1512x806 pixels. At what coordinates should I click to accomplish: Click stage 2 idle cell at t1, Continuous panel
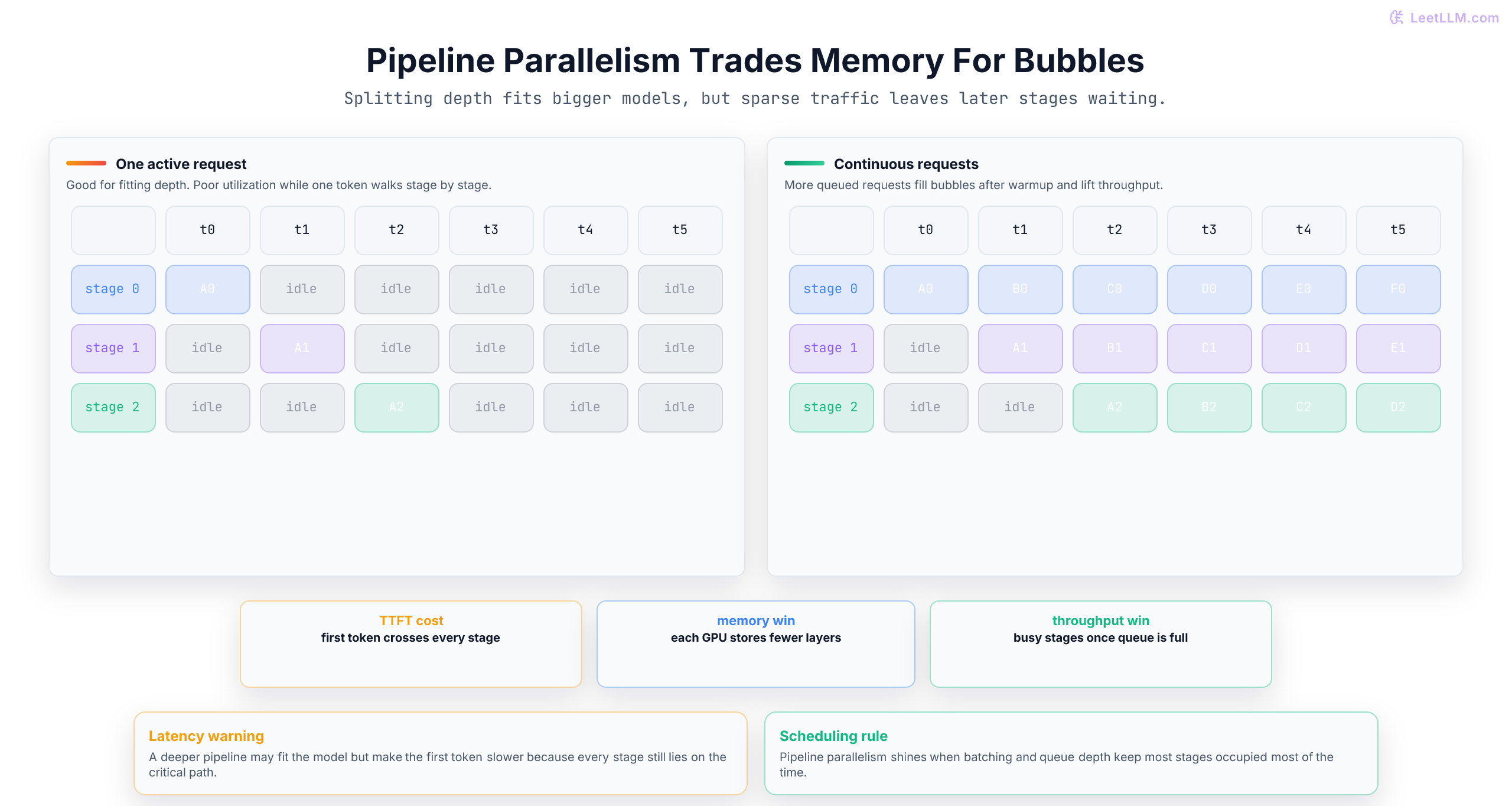click(x=1021, y=407)
